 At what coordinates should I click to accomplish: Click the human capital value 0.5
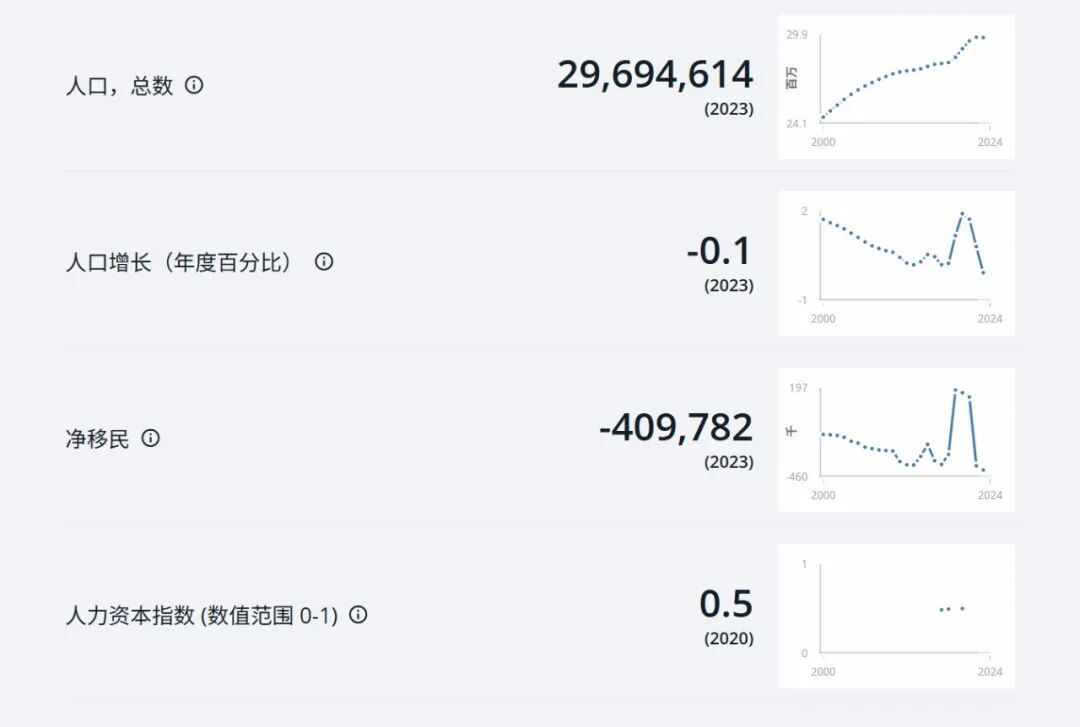(726, 604)
